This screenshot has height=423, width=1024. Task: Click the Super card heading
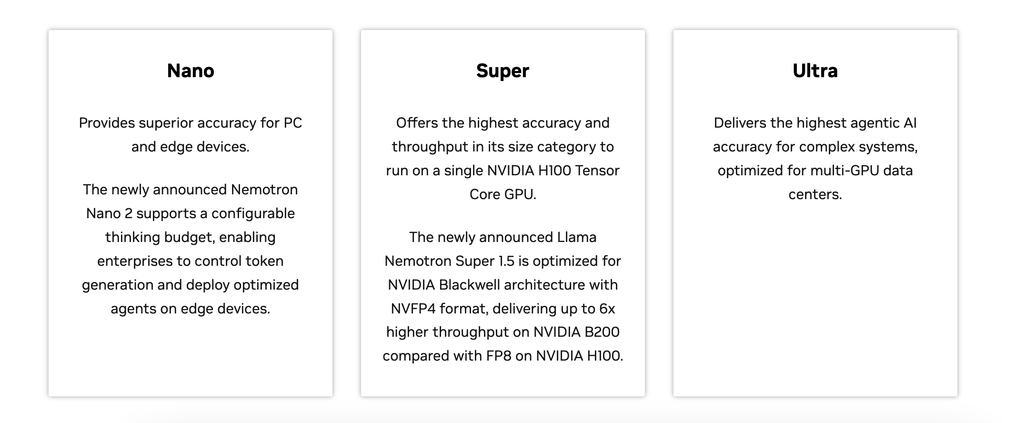[x=502, y=70]
